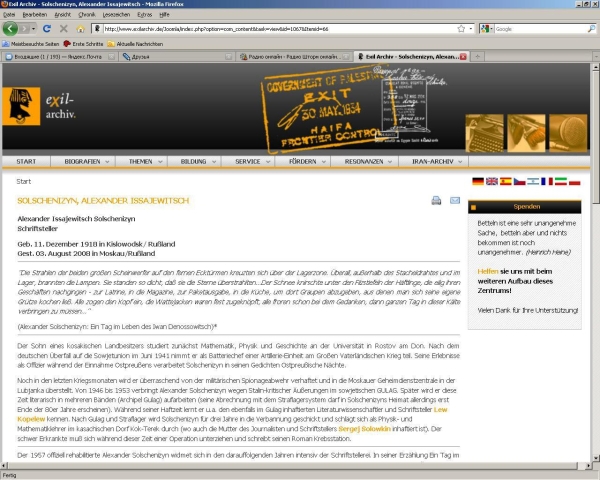Print the article with printer icon
This screenshot has width=600, height=480.
[x=436, y=201]
